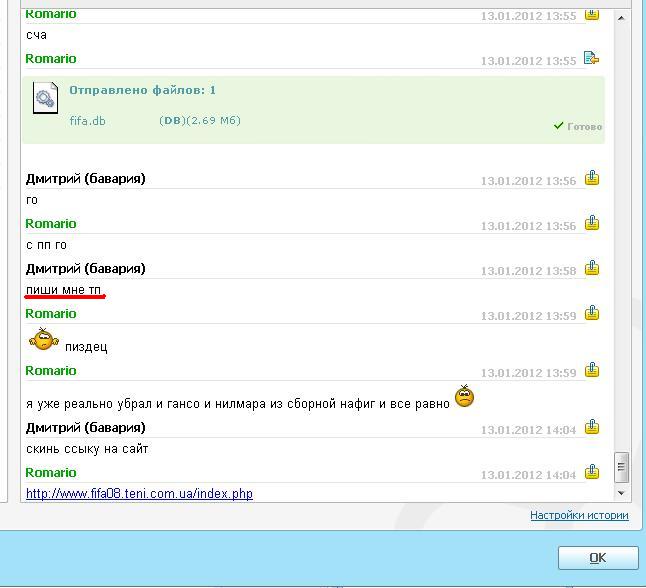Click the fifa.db file document icon
Image resolution: width=646 pixels, height=588 pixels.
tap(45, 98)
